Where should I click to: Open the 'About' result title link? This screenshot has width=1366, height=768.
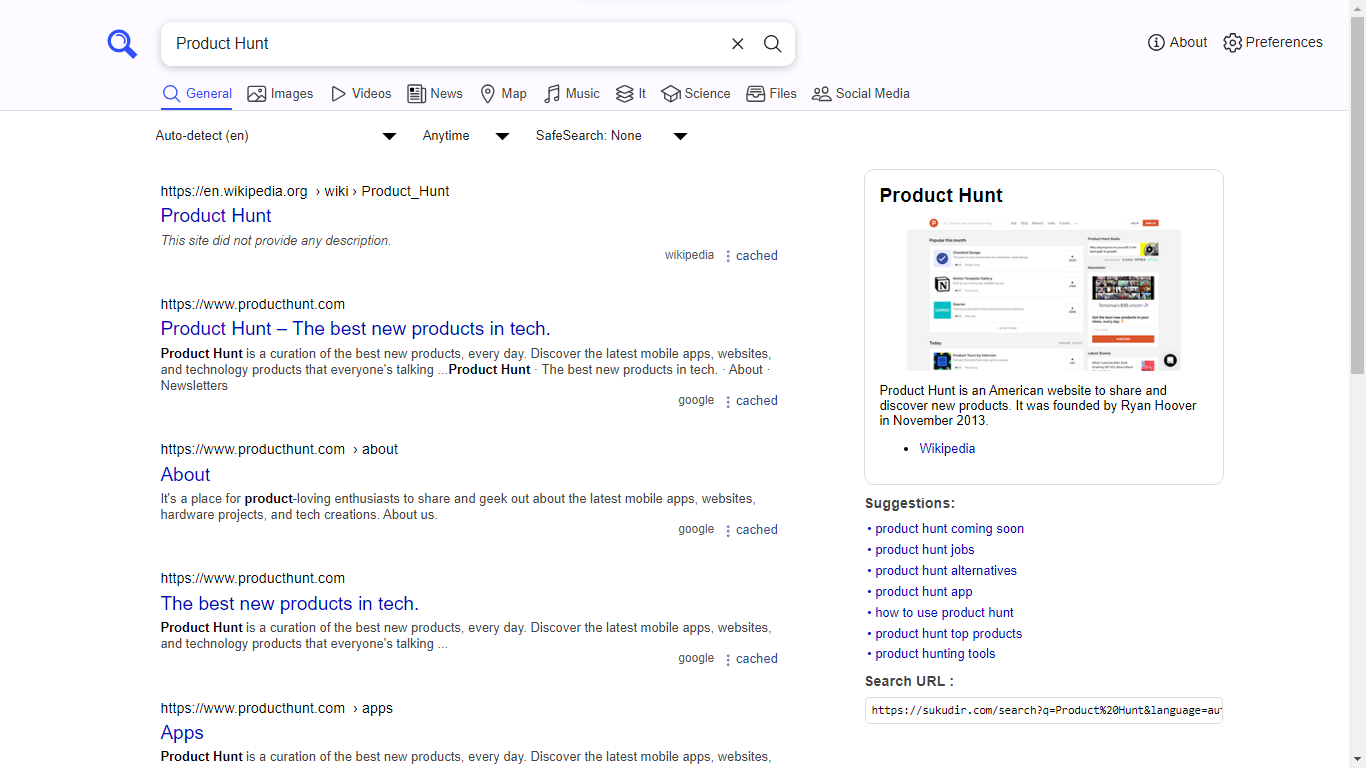185,474
